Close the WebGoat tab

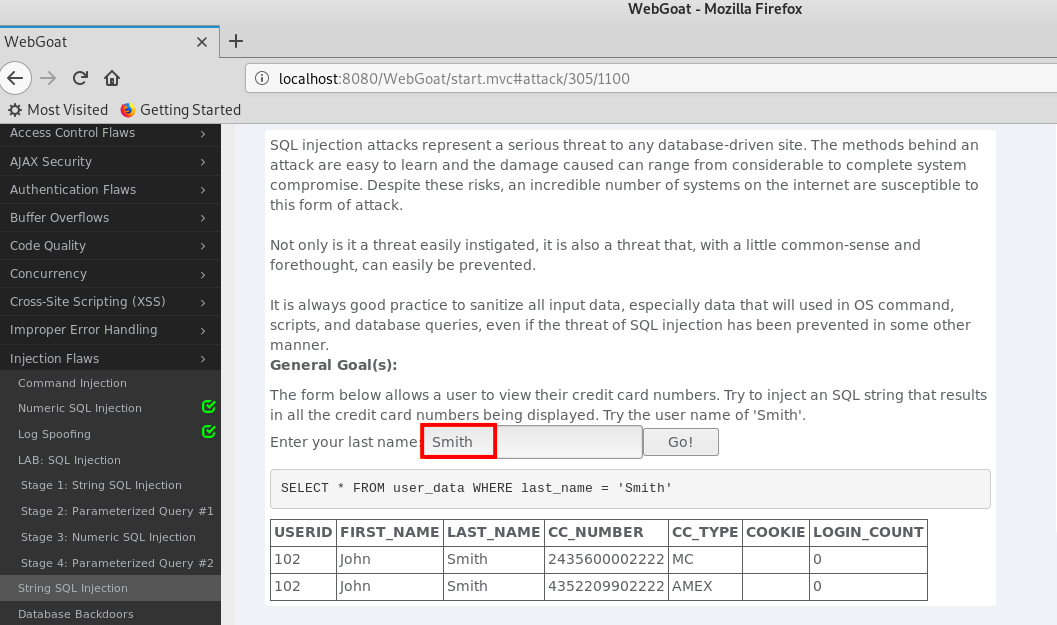click(x=202, y=42)
